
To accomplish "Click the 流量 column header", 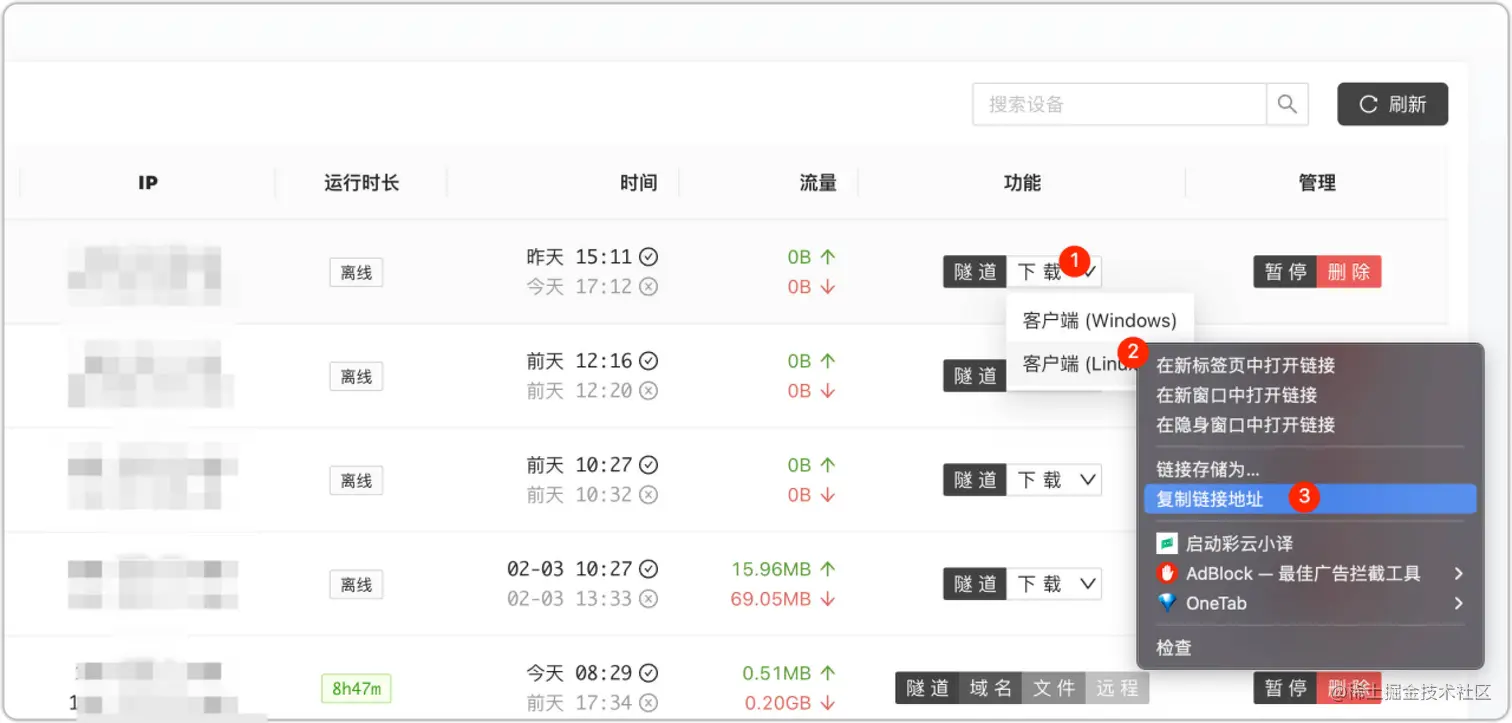I will tap(818, 183).
